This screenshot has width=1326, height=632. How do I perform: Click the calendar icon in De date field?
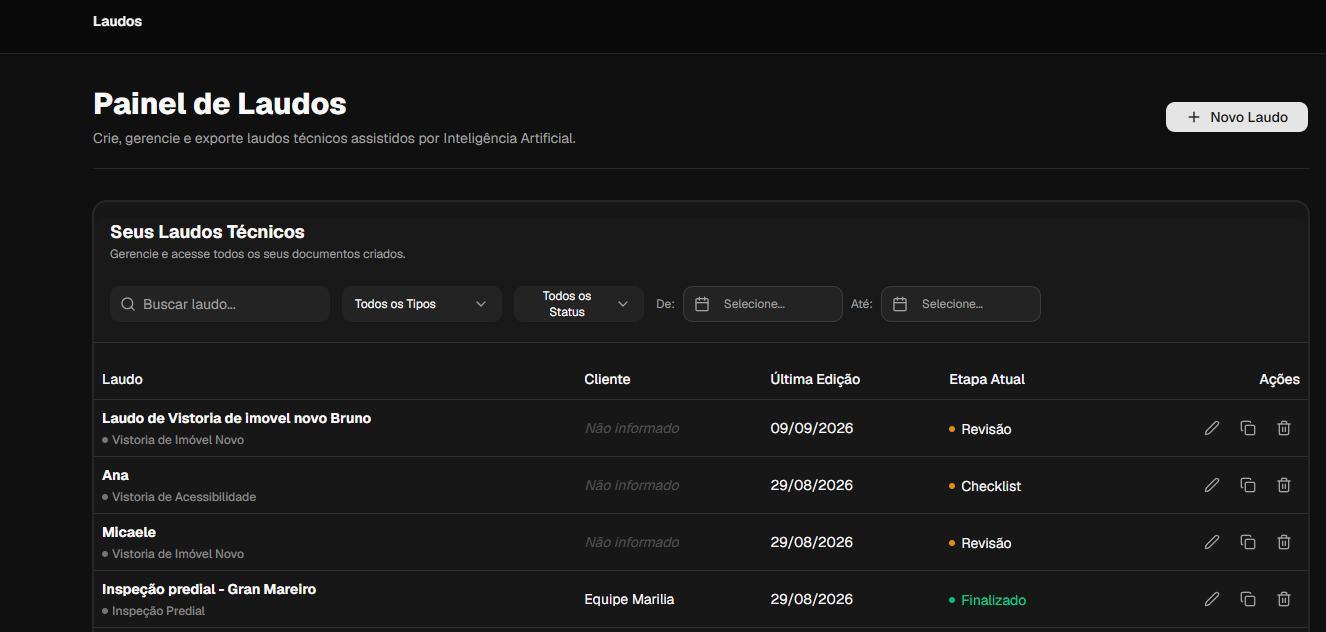click(x=702, y=304)
